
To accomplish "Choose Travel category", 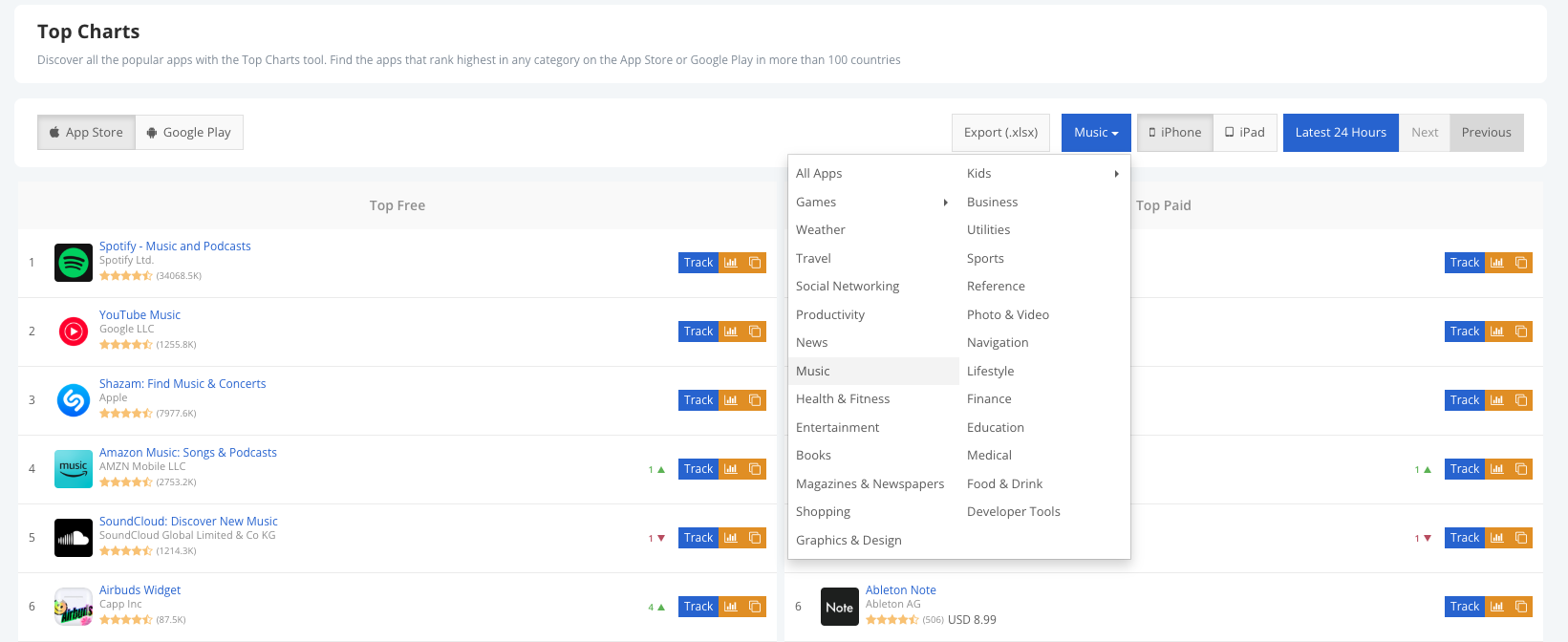I will [x=873, y=258].
